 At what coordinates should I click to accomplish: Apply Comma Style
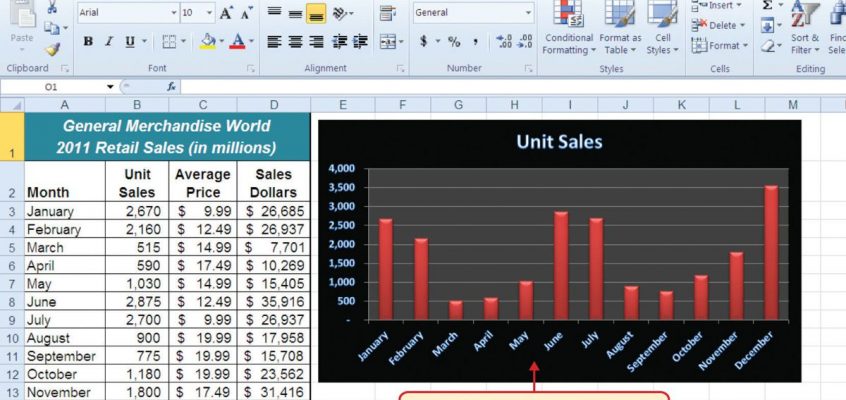pyautogui.click(x=476, y=42)
